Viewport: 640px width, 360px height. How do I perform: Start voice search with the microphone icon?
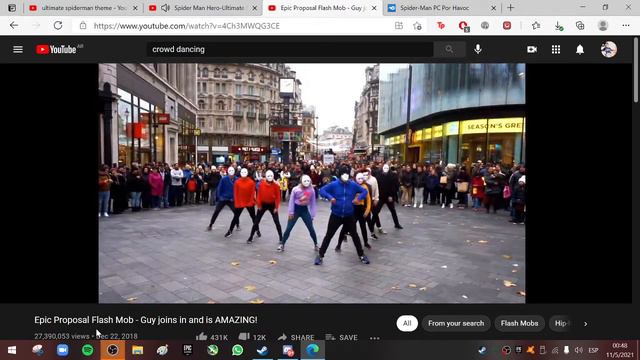click(478, 49)
